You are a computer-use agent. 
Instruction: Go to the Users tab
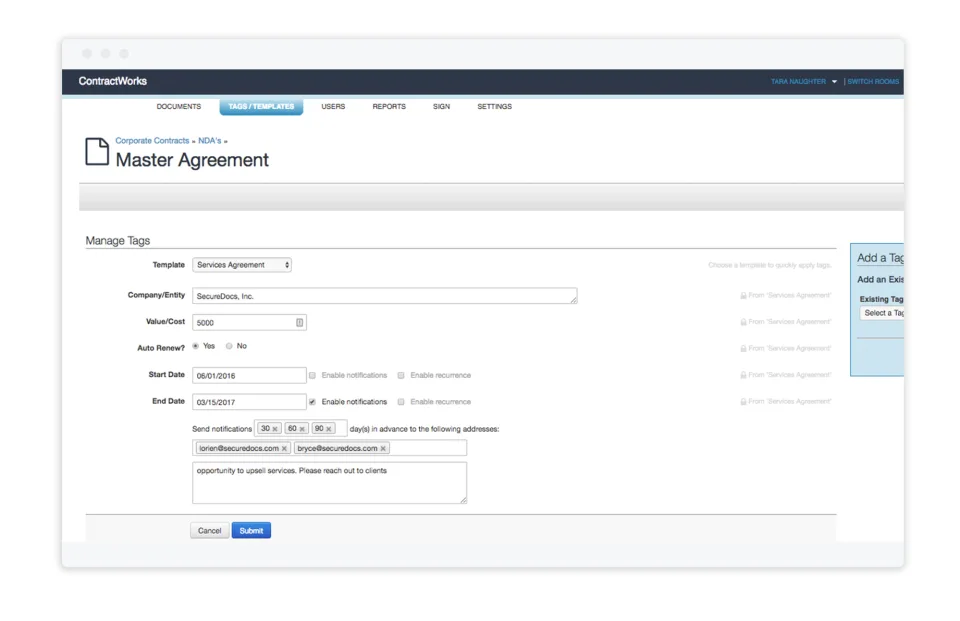[x=333, y=107]
